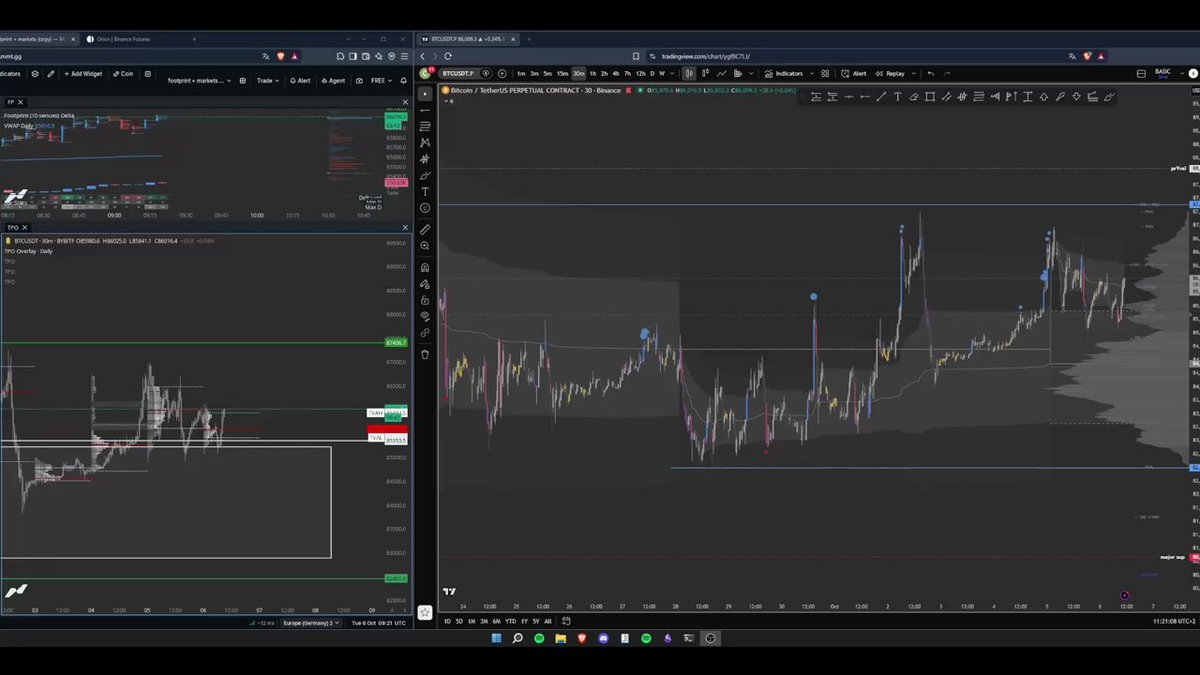Start bar Replay in TradingView

(889, 73)
